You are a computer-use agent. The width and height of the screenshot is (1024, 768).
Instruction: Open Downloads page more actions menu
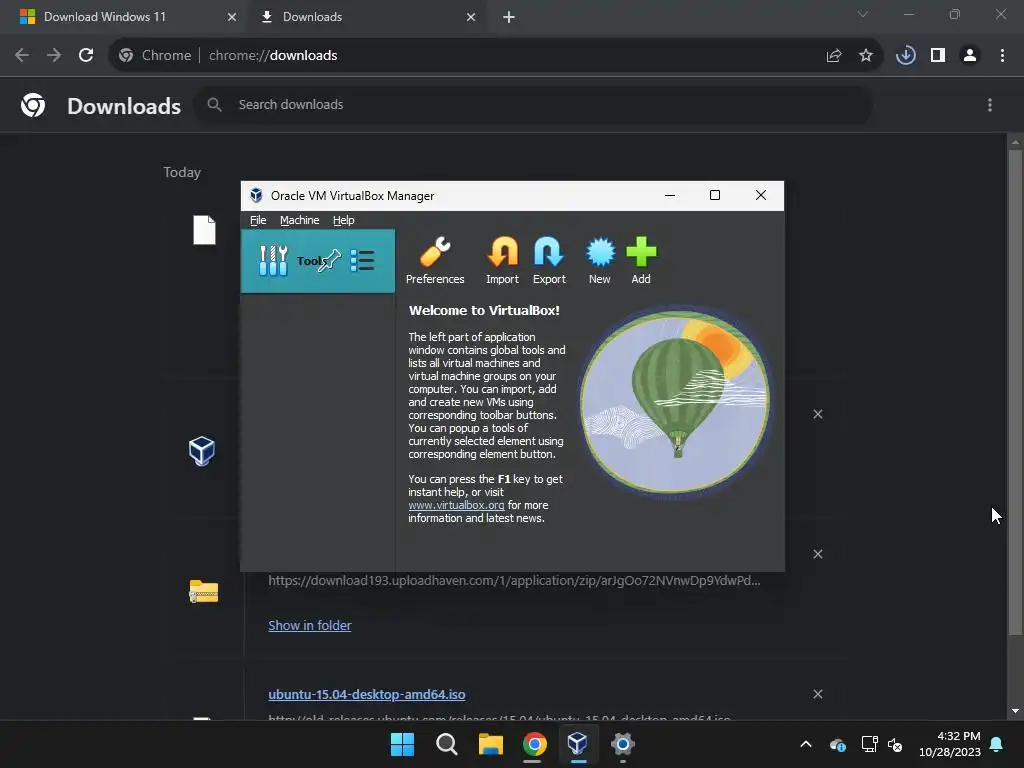point(990,105)
